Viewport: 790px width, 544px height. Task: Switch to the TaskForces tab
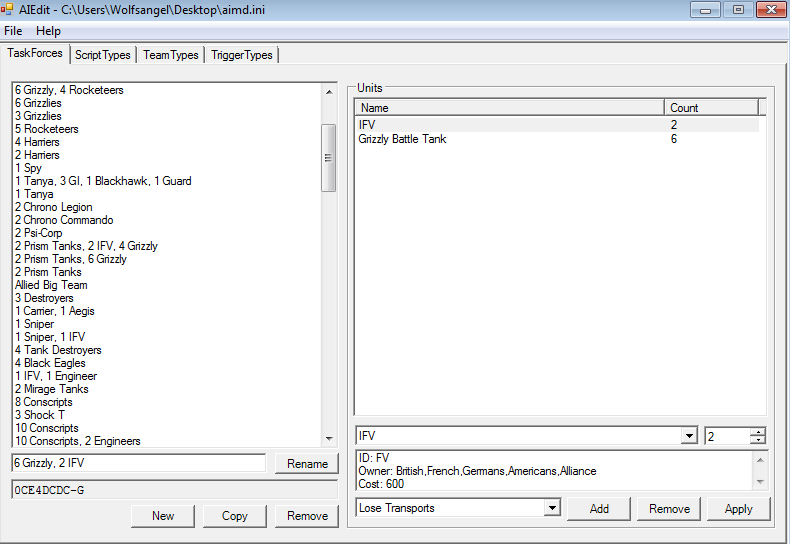(35, 53)
